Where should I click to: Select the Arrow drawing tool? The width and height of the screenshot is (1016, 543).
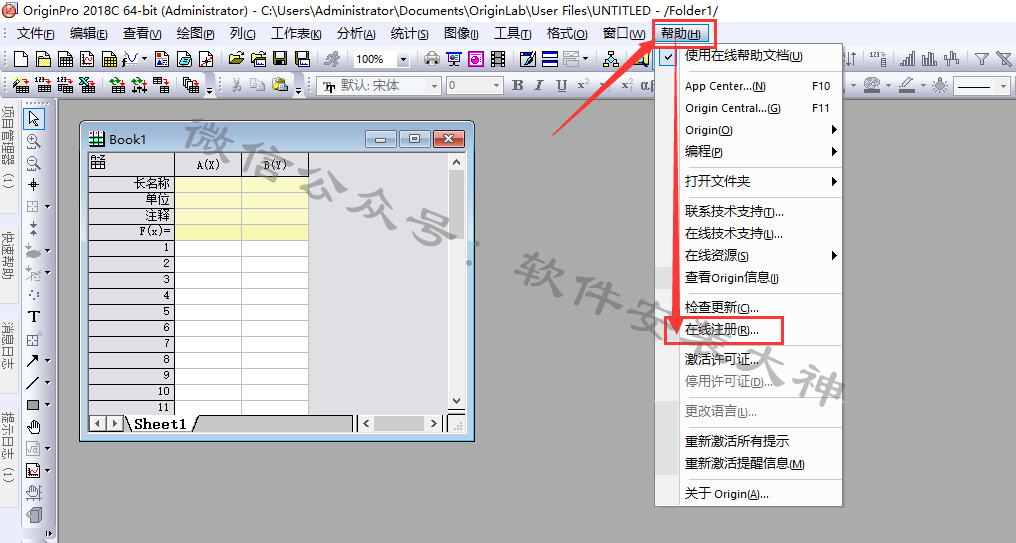point(32,360)
